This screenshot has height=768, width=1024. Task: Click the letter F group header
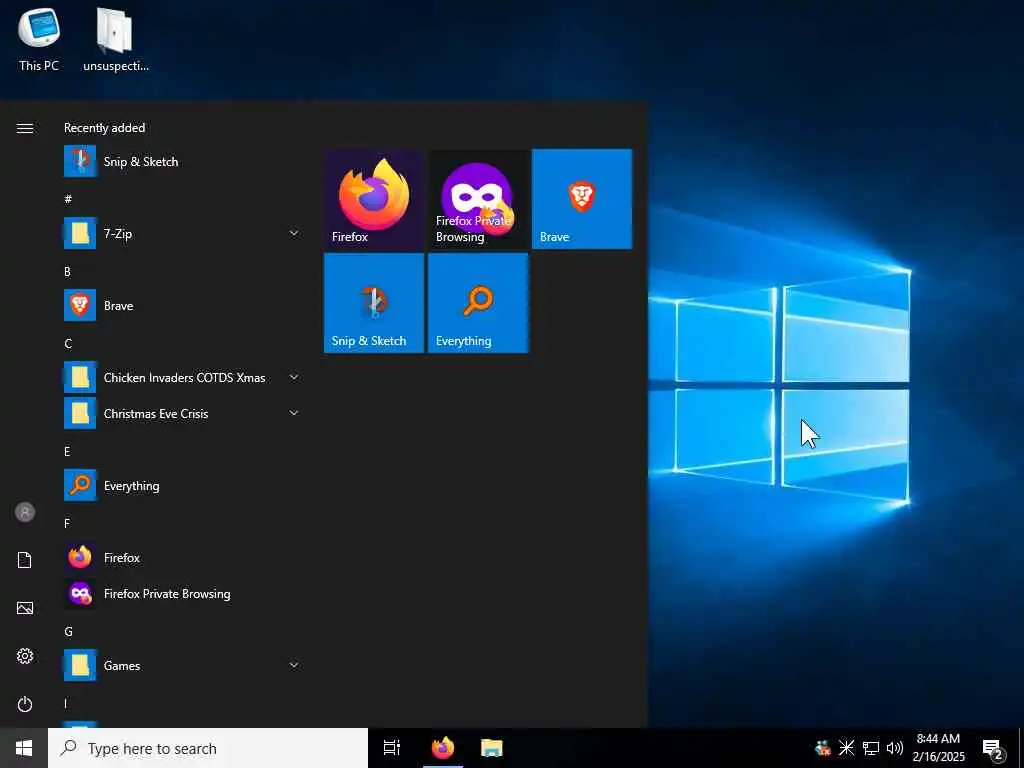pos(67,524)
